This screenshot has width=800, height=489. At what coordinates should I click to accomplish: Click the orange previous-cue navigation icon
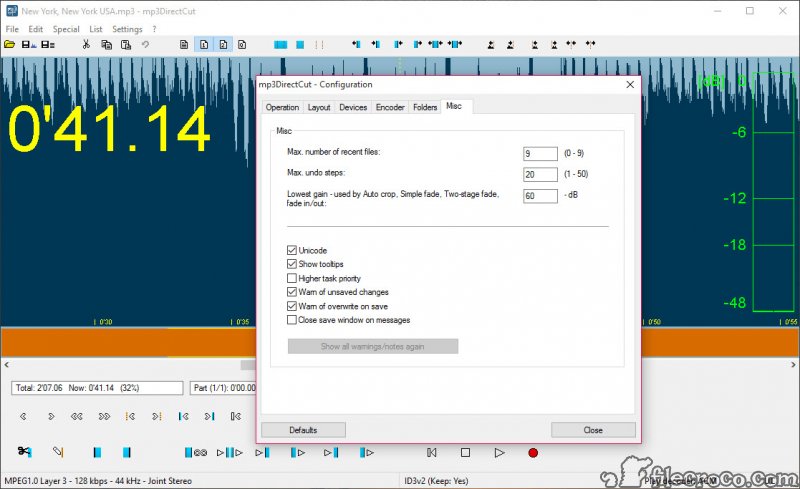pos(130,417)
